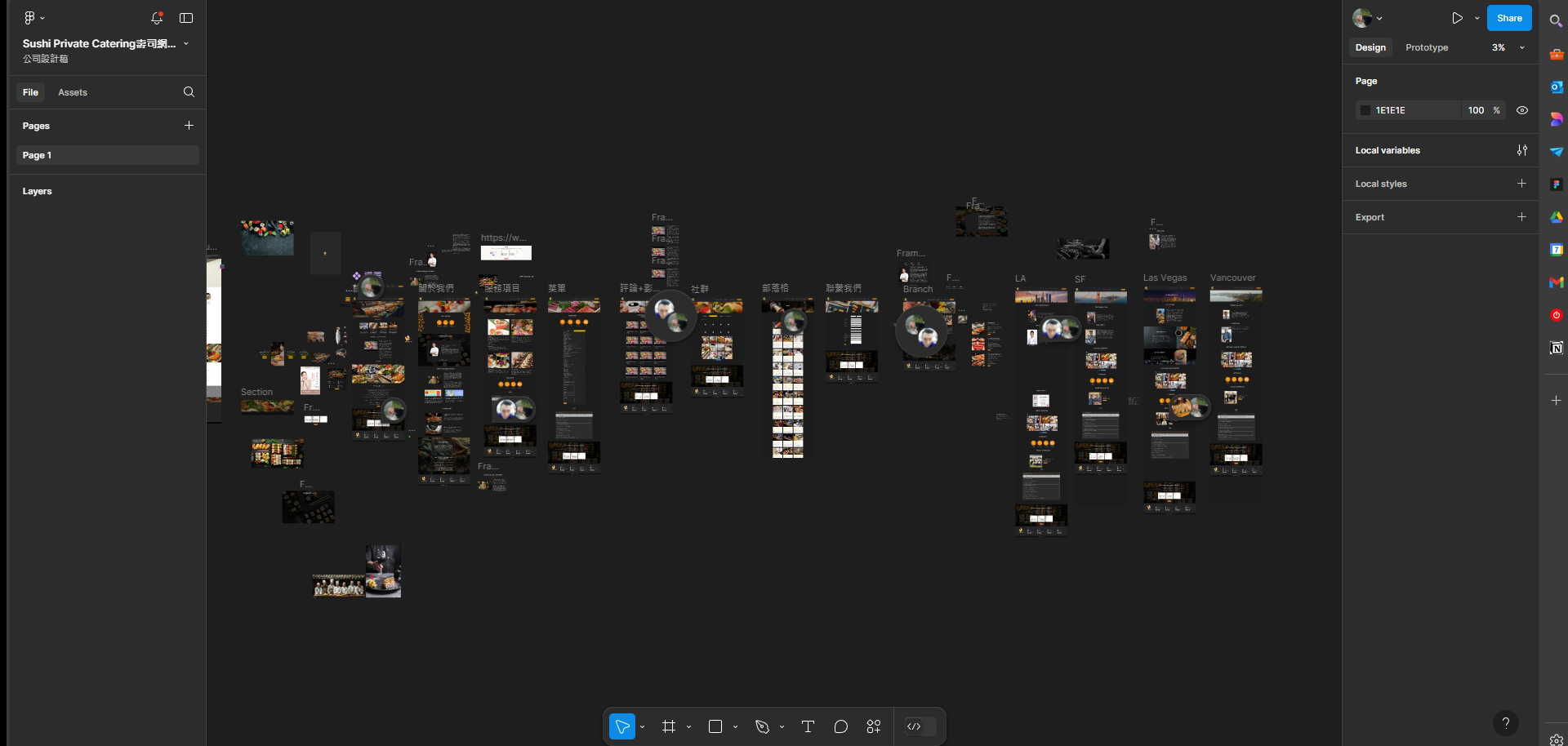The width and height of the screenshot is (1568, 746).
Task: Open the notifications bell
Action: 157,18
